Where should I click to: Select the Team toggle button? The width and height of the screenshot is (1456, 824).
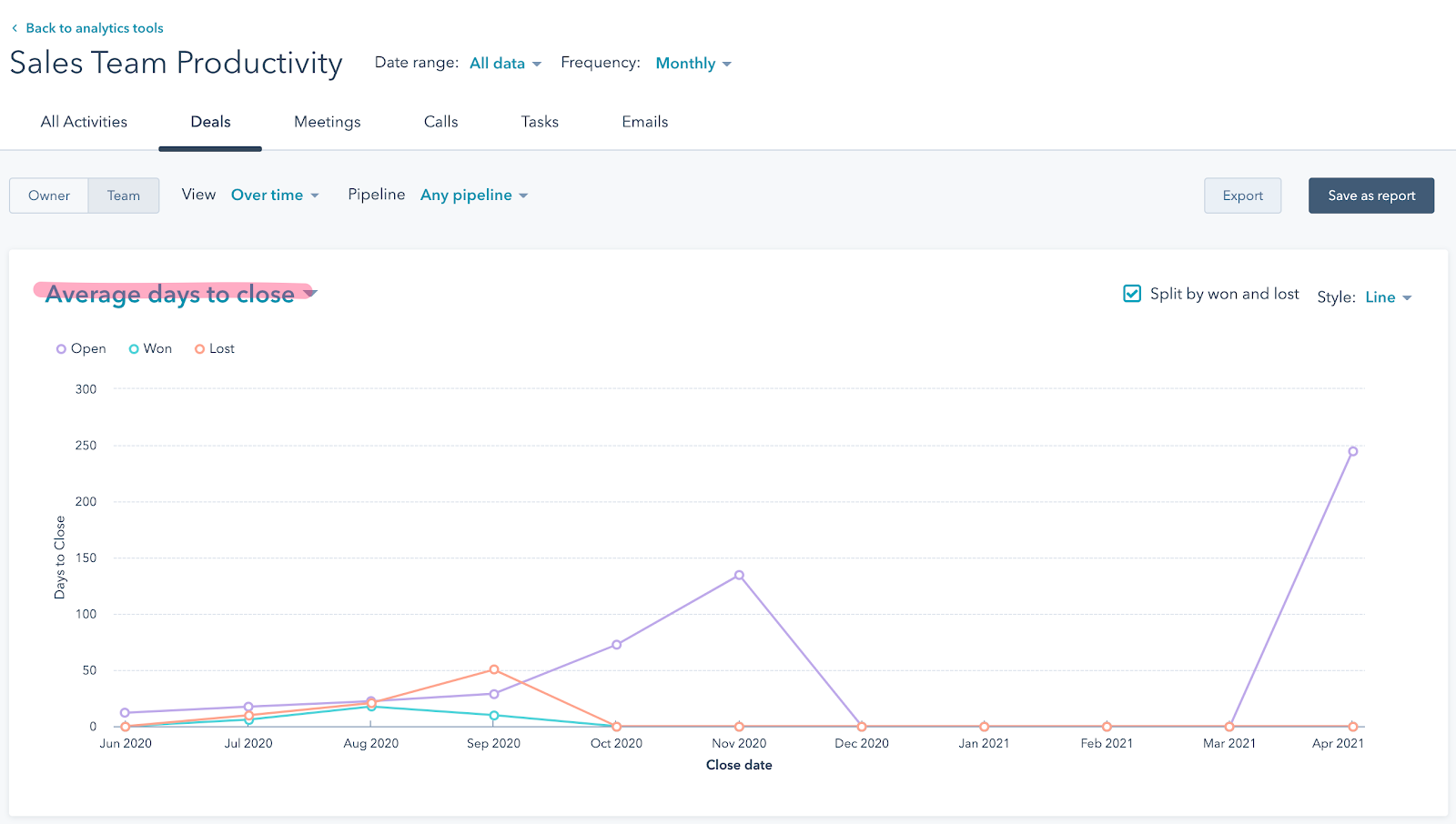124,196
